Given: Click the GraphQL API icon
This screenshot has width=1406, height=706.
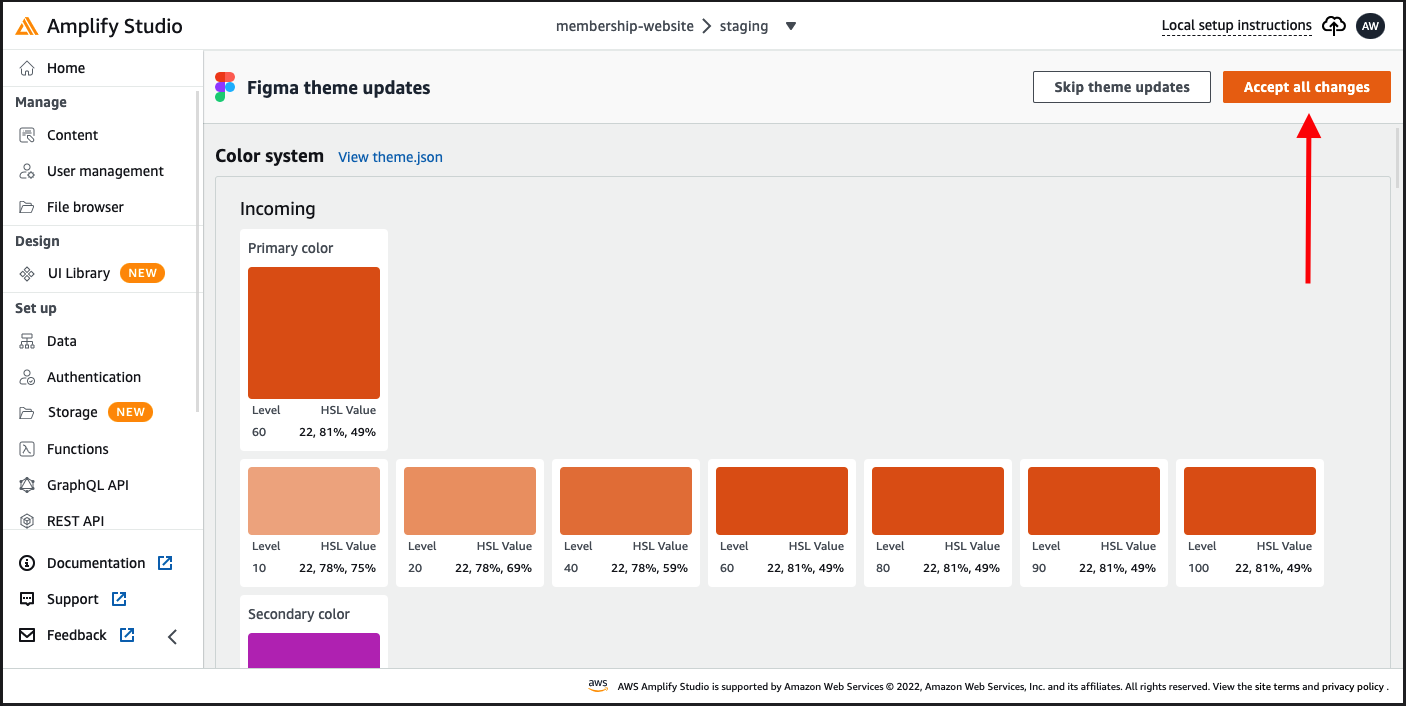Looking at the screenshot, I should 27,485.
